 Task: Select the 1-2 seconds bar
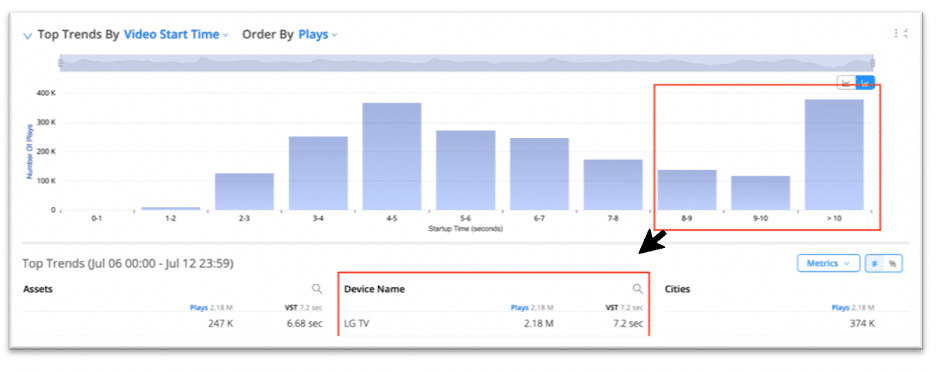(x=171, y=208)
